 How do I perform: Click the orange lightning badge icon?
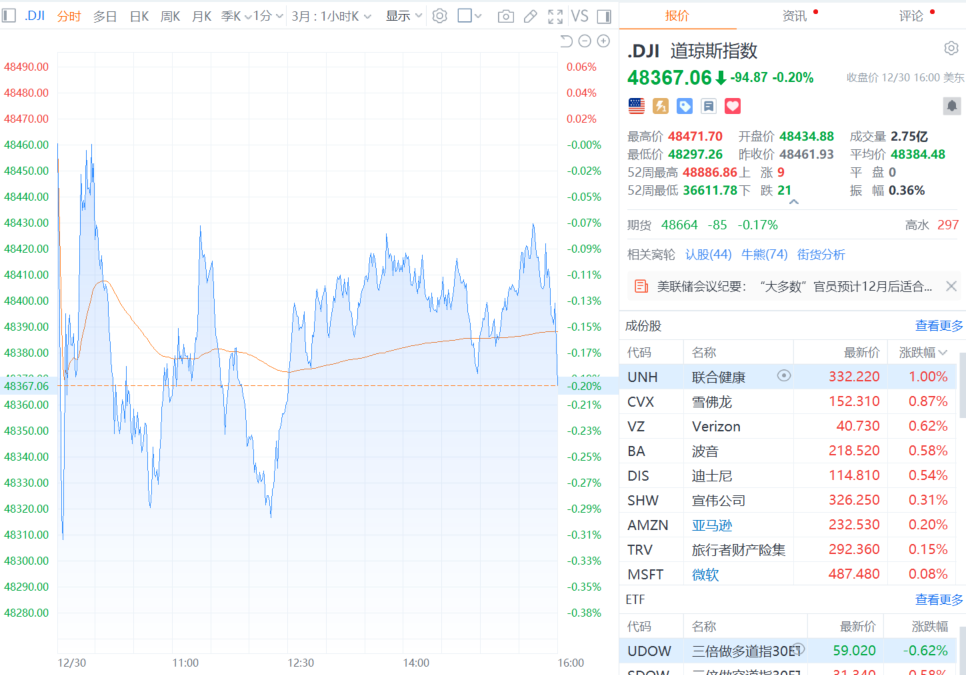(x=660, y=106)
